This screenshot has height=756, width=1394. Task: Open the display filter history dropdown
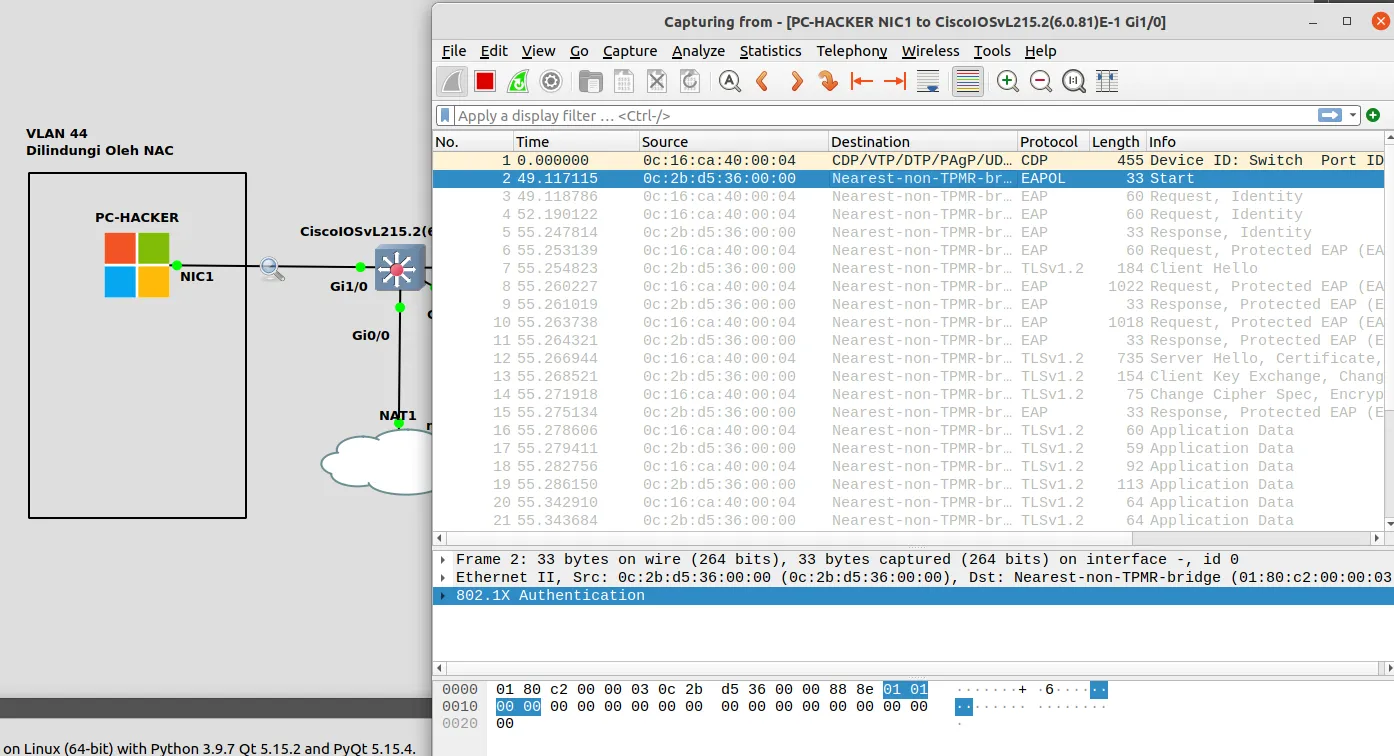point(1353,116)
